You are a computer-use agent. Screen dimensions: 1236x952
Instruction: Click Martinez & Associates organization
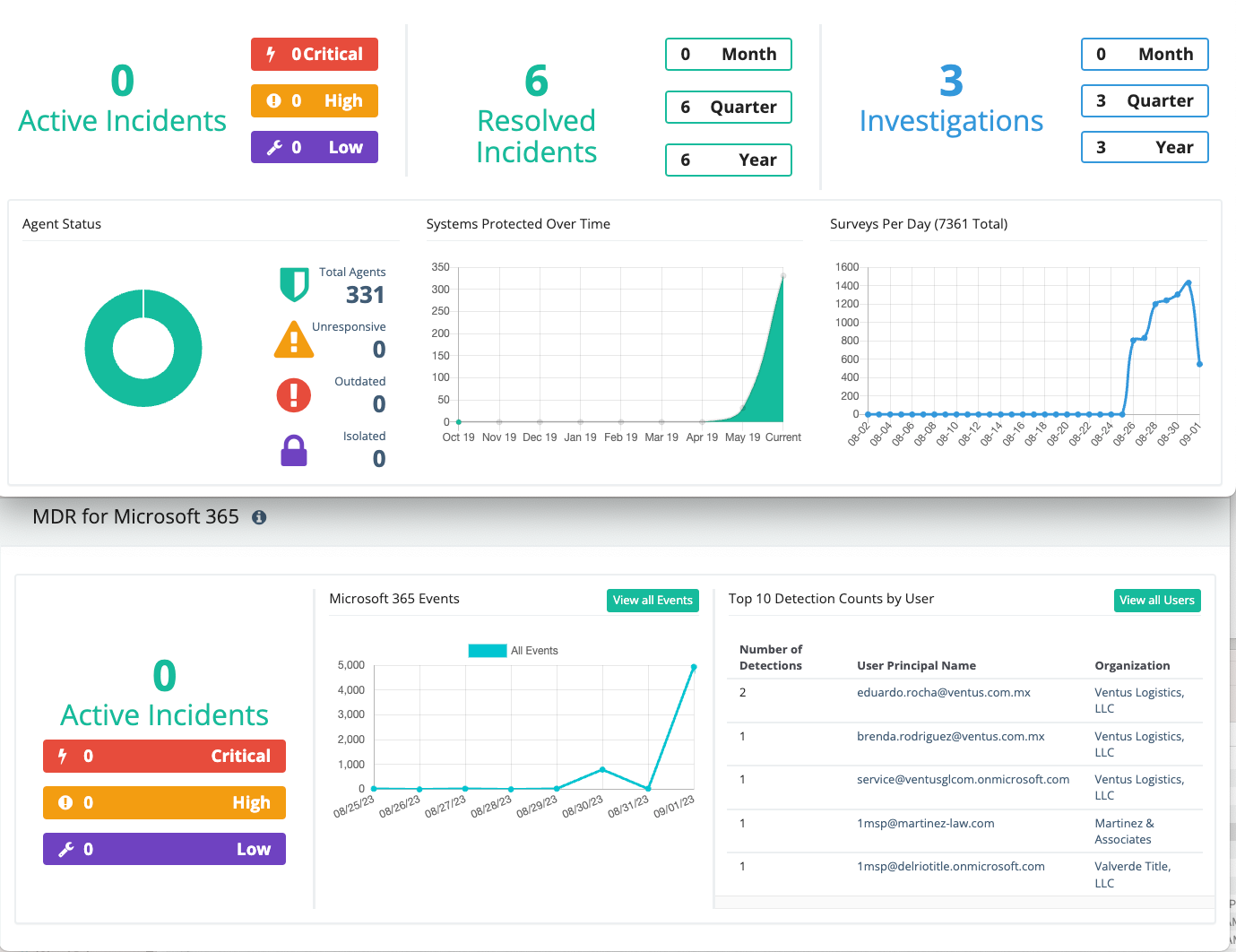(x=1124, y=831)
